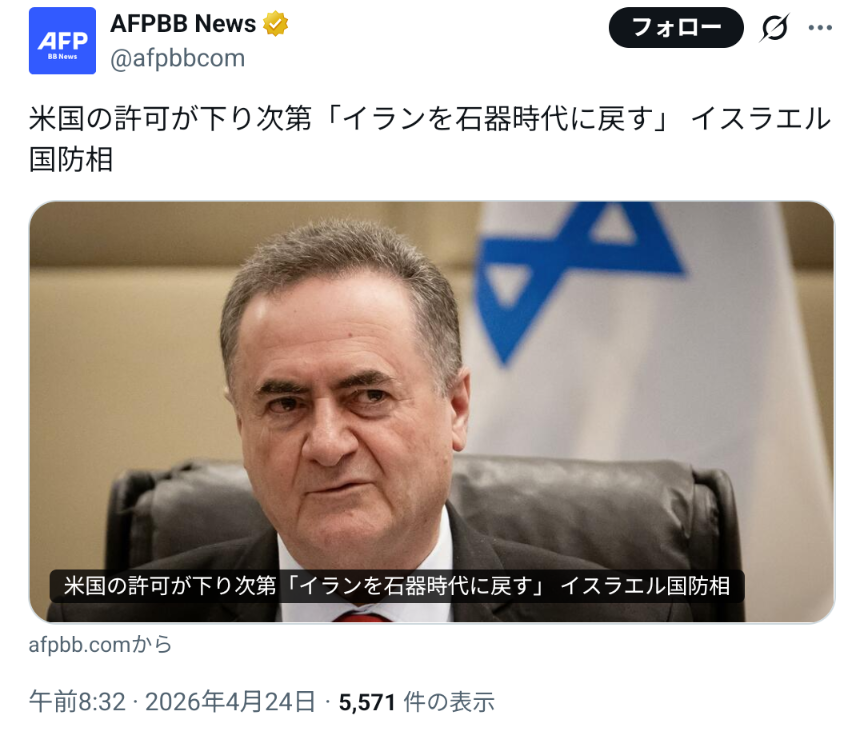Open the article card image thumbnail
This screenshot has width=863, height=736.
(432, 412)
